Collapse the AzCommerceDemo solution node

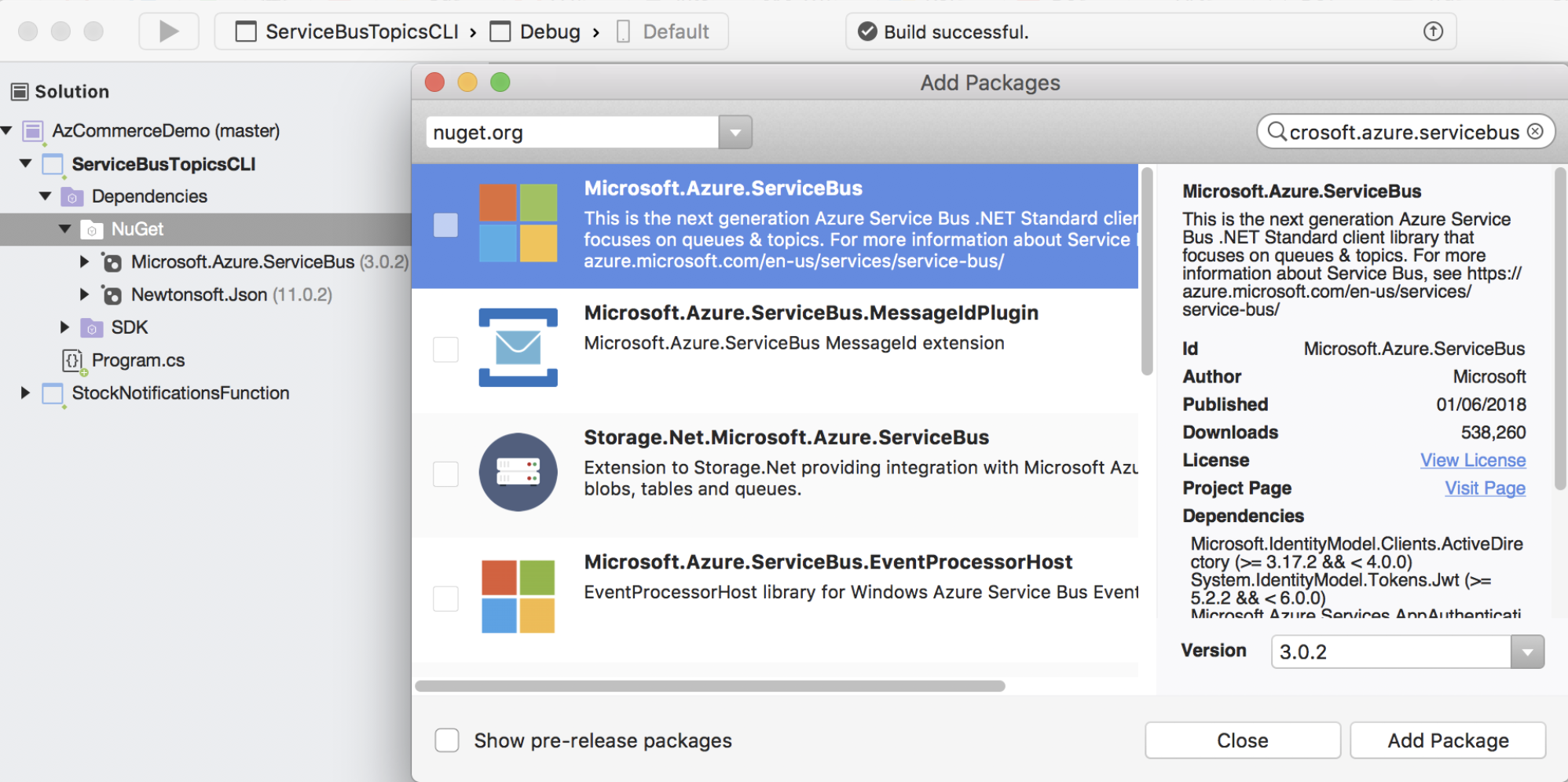[x=6, y=130]
